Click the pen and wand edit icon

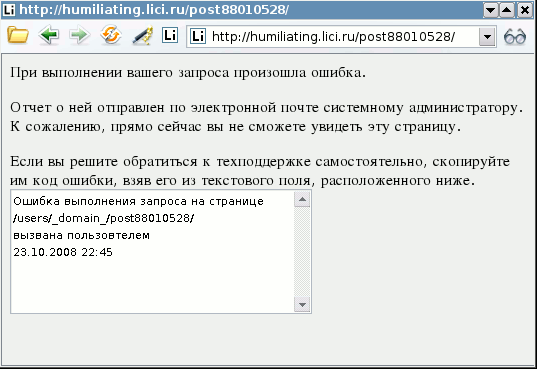[x=142, y=36]
